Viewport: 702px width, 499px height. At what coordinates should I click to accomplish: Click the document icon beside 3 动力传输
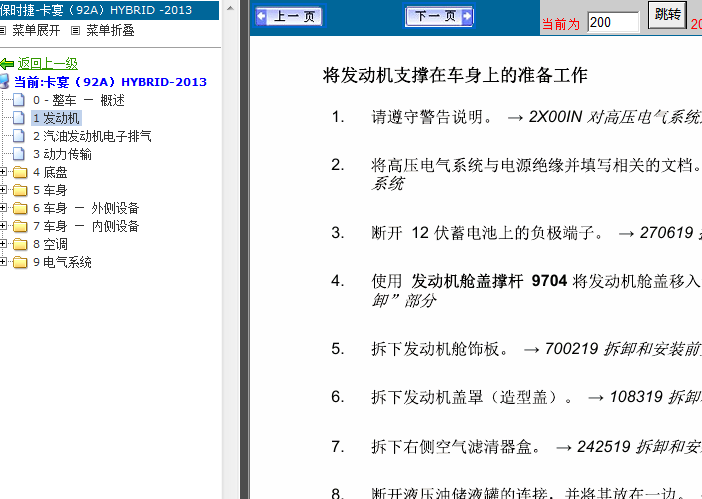point(19,154)
